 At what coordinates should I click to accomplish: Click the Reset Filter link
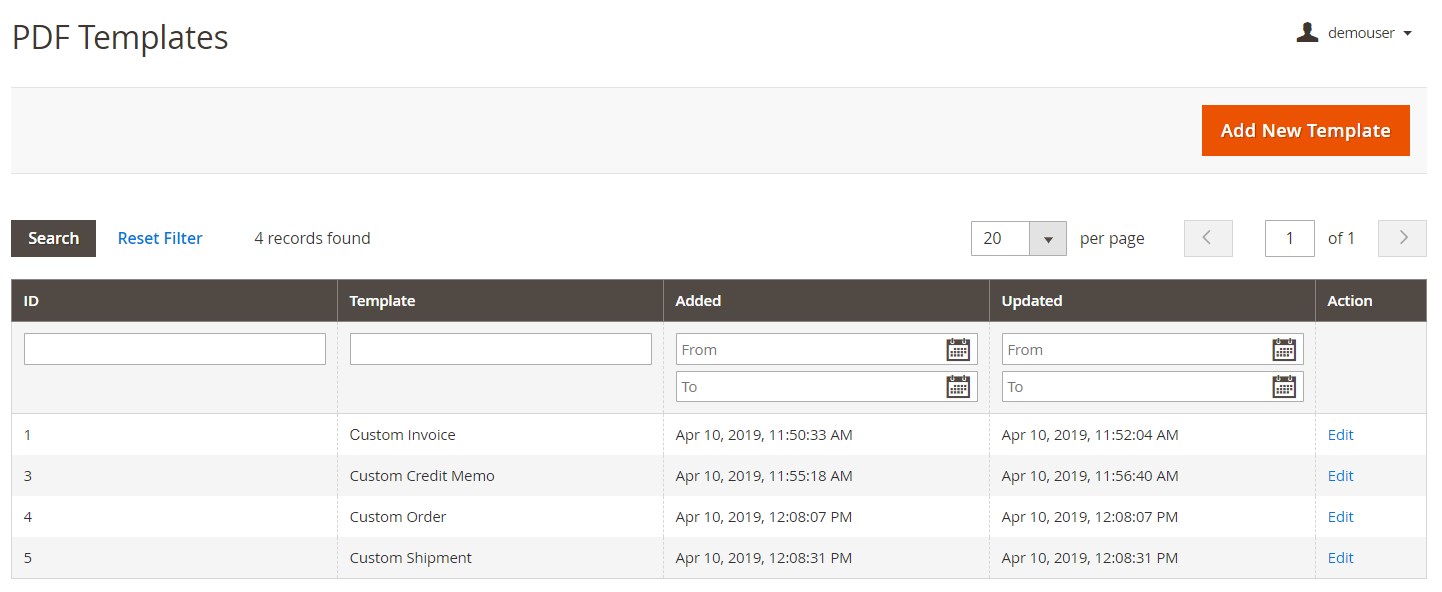point(160,238)
